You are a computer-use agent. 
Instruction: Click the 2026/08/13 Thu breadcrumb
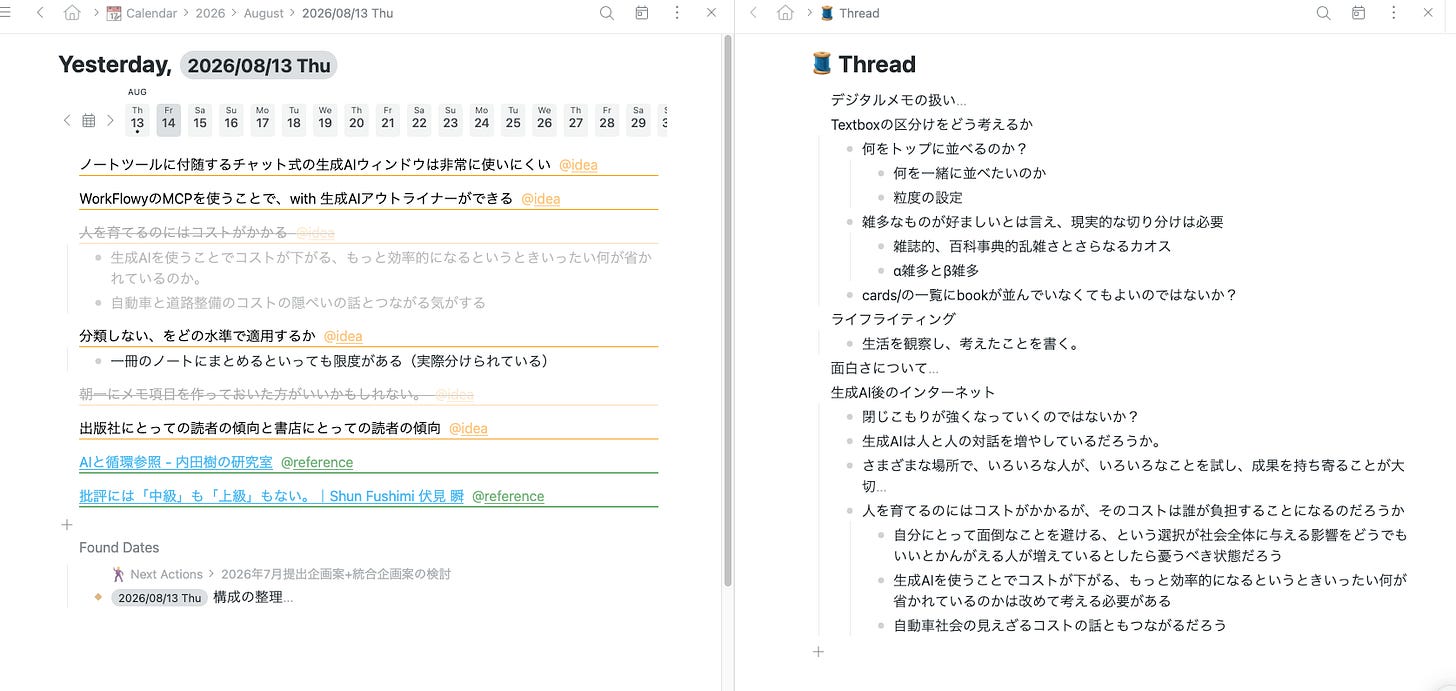coord(347,13)
